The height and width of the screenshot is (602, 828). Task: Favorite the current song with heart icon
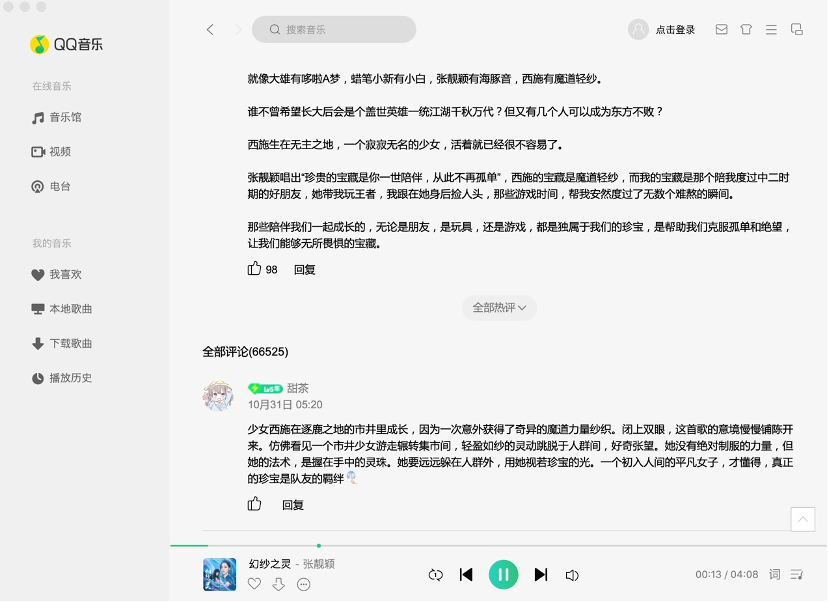coord(255,584)
